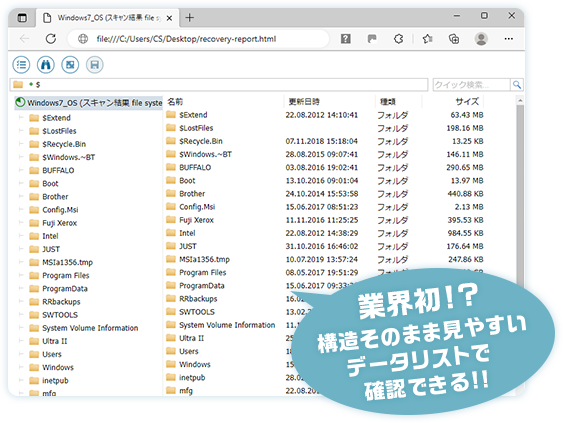Open the list view toolbar icon
The image size is (563, 423).
coord(21,65)
